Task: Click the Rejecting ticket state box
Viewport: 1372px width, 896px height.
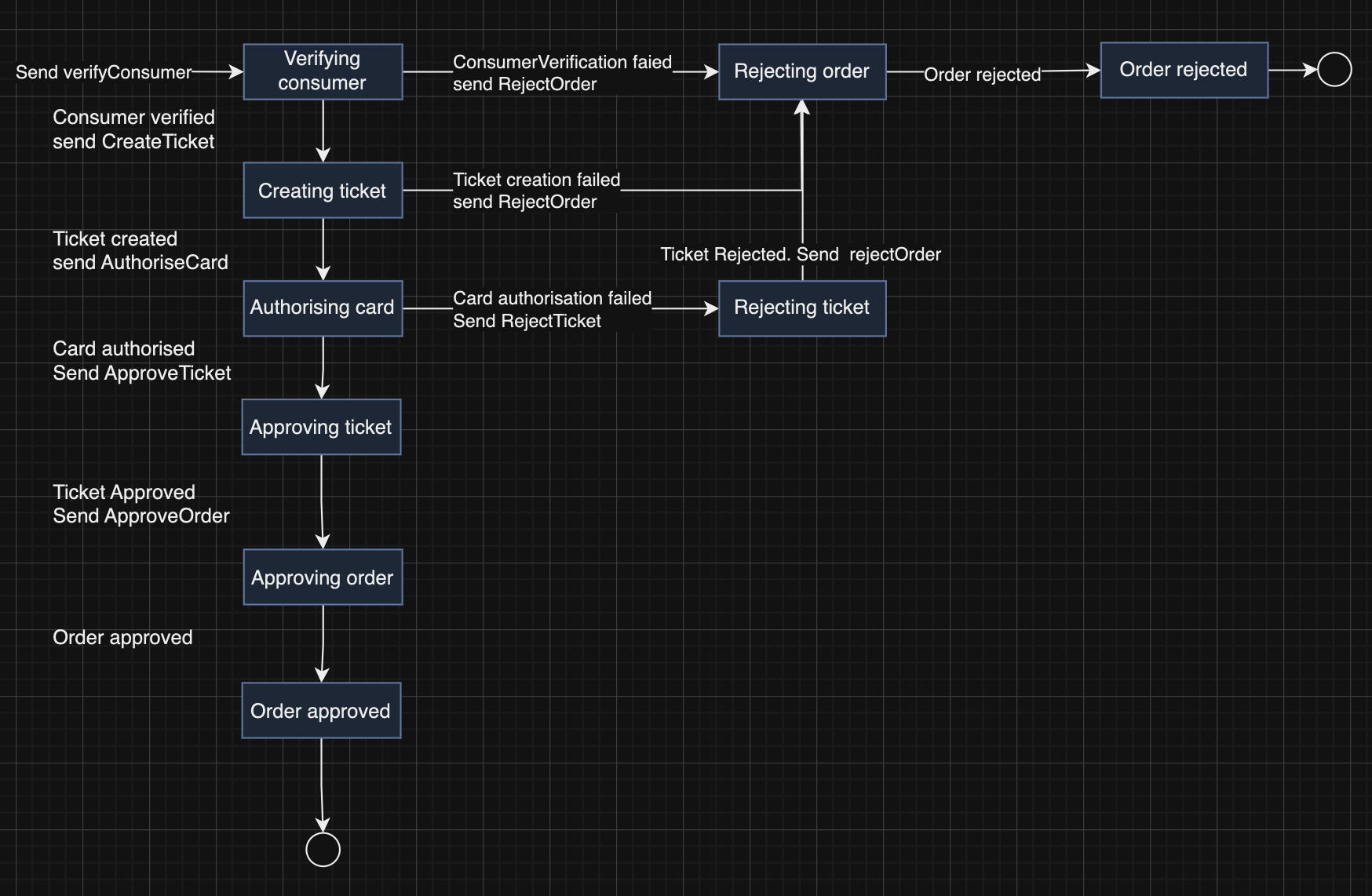Action: [801, 308]
